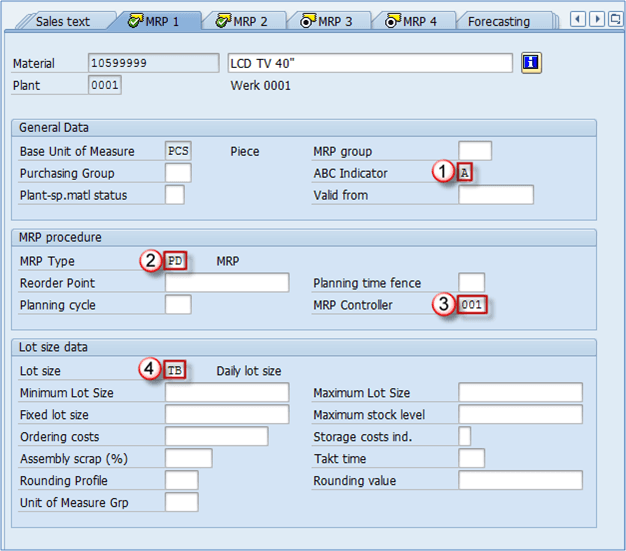The image size is (626, 551).
Task: Click the material description field LCD TV 40"
Action: [x=370, y=63]
